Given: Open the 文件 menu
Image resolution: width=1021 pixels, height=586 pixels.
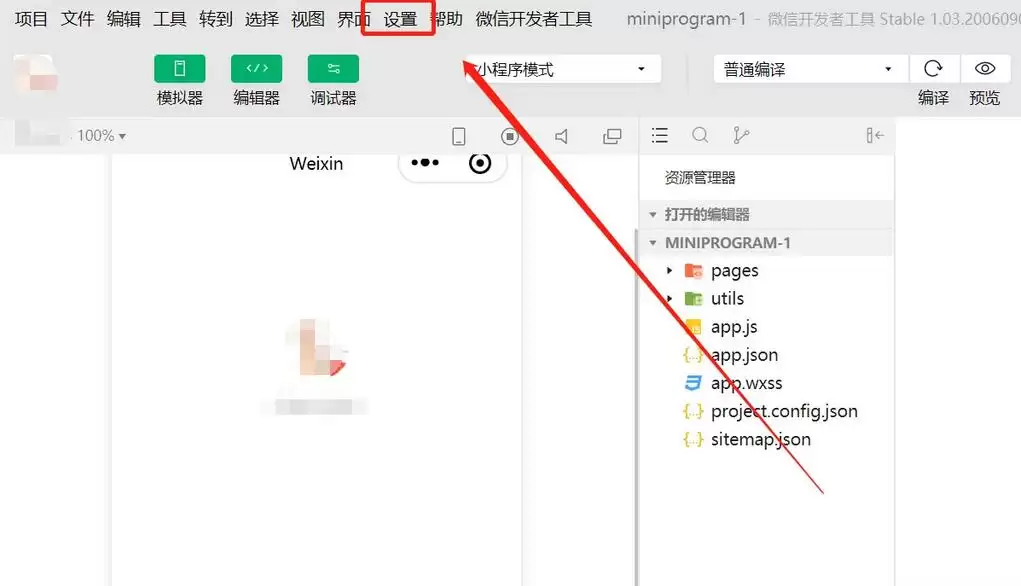Looking at the screenshot, I should (77, 19).
